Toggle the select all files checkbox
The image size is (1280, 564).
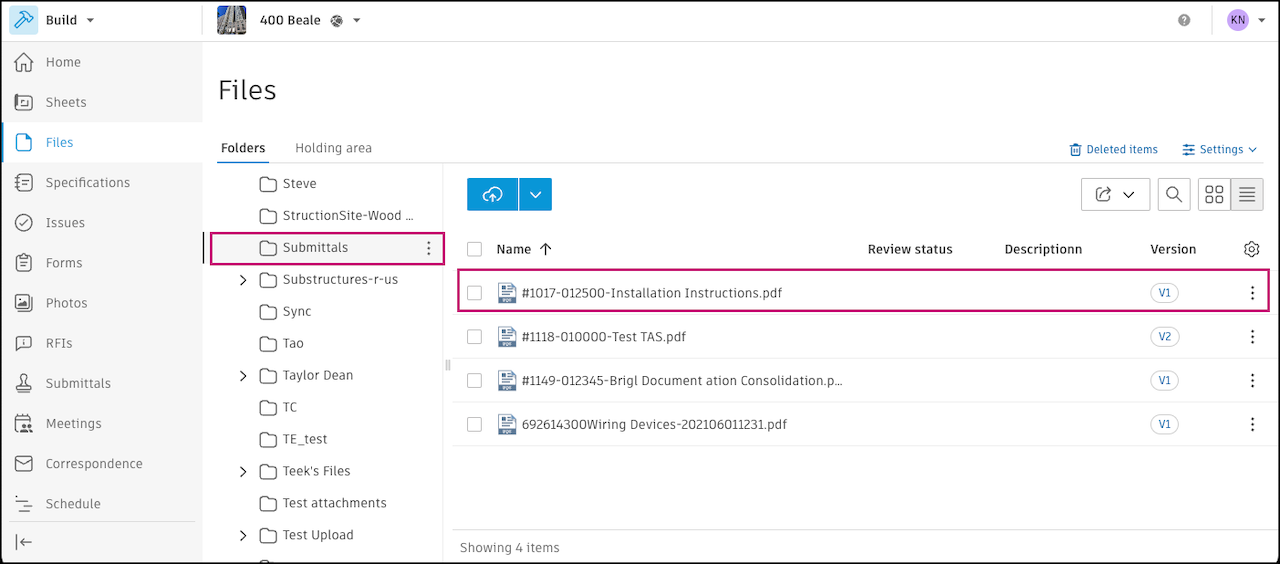[x=475, y=249]
